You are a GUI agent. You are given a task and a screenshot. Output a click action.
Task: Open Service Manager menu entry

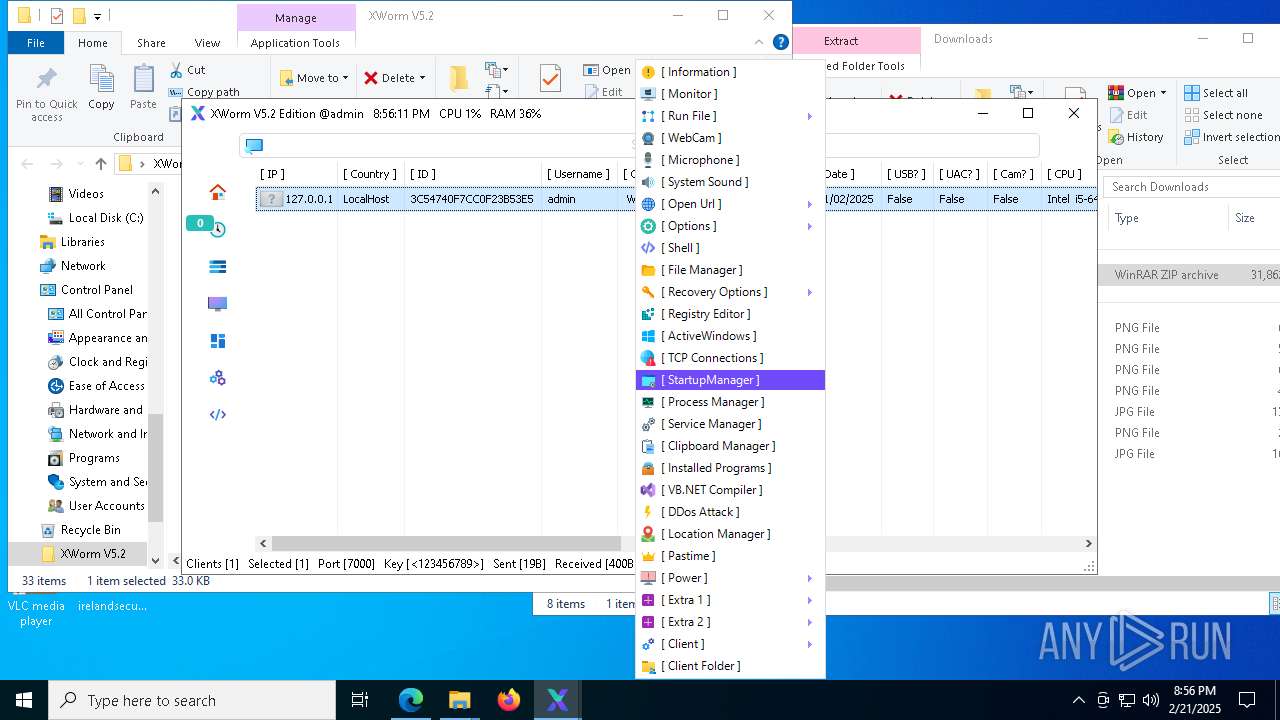coord(730,424)
